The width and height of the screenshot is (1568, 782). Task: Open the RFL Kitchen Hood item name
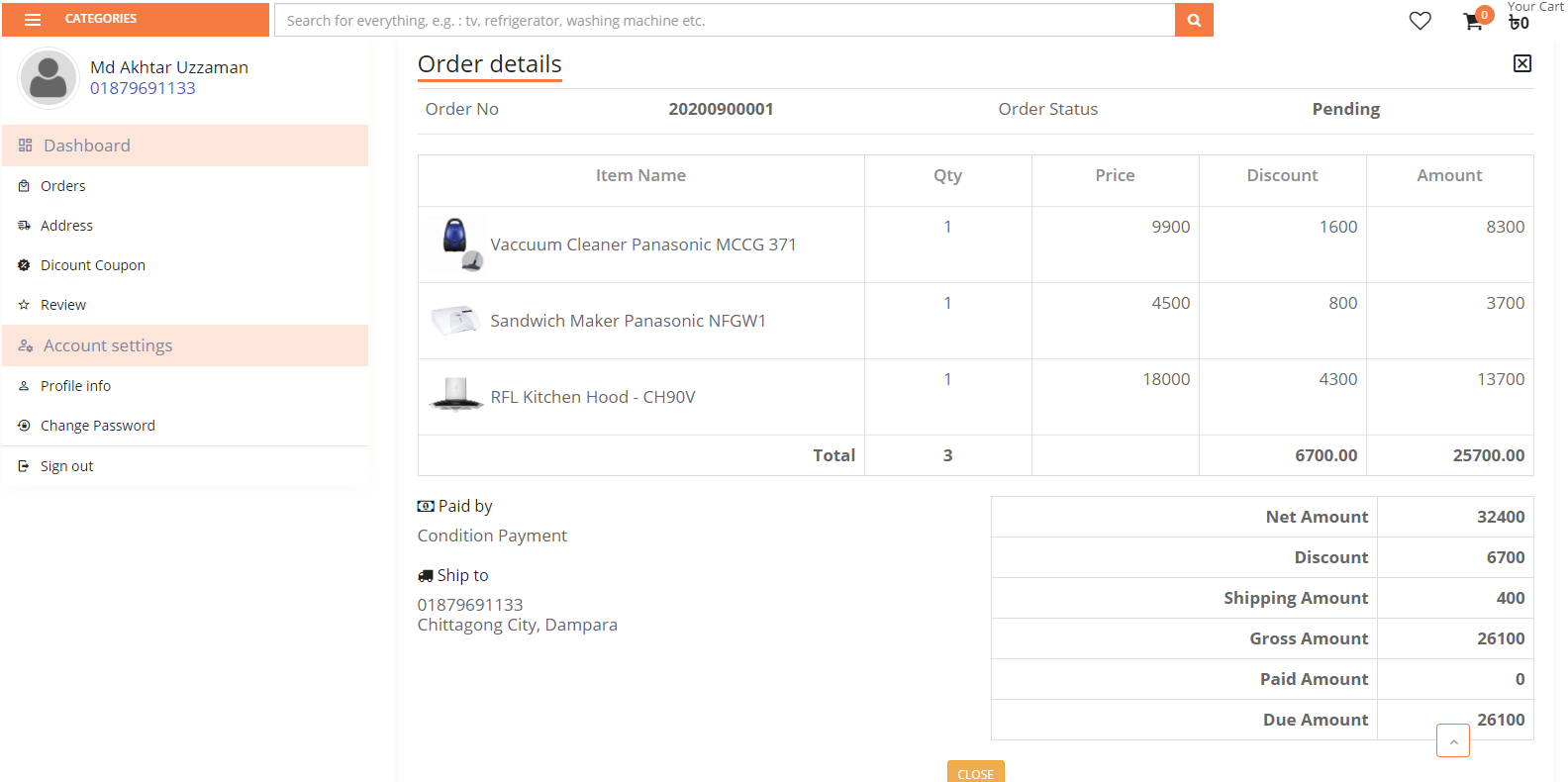(593, 397)
